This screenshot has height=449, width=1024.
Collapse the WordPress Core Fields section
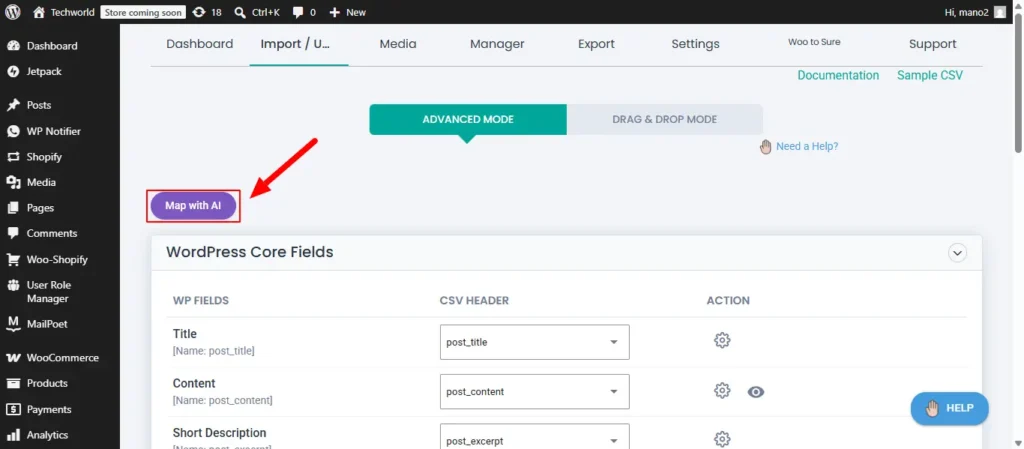click(957, 253)
